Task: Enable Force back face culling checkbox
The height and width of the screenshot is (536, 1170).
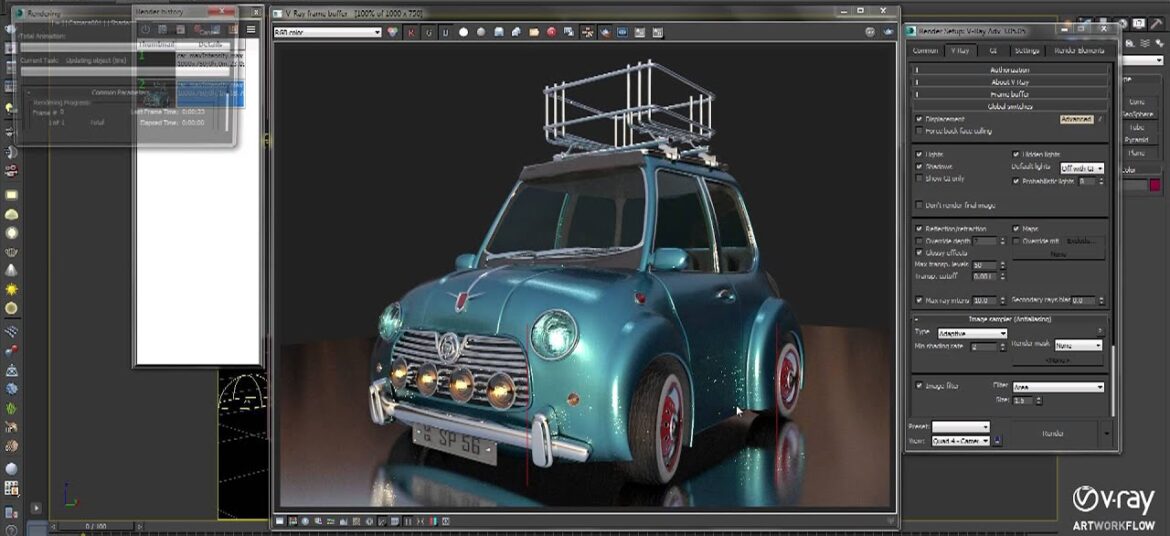Action: (x=919, y=131)
